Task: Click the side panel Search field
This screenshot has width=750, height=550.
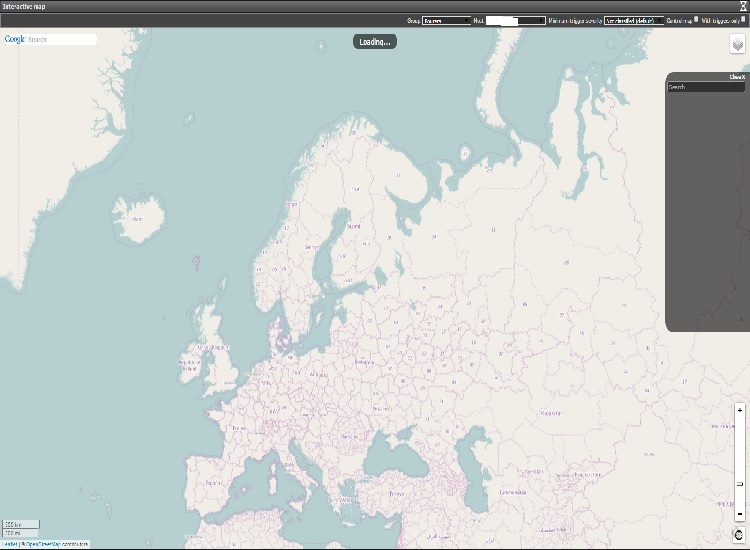Action: tap(706, 88)
